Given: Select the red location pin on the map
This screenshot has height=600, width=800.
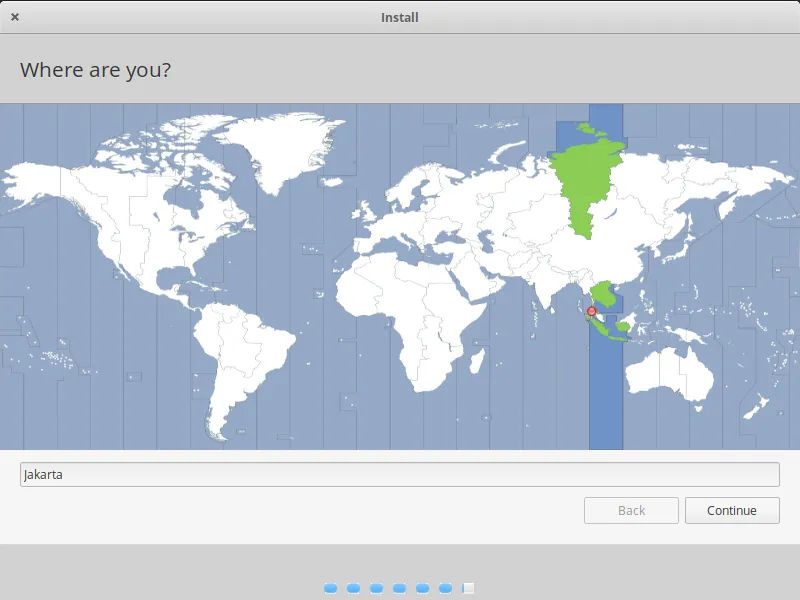Looking at the screenshot, I should tap(591, 311).
